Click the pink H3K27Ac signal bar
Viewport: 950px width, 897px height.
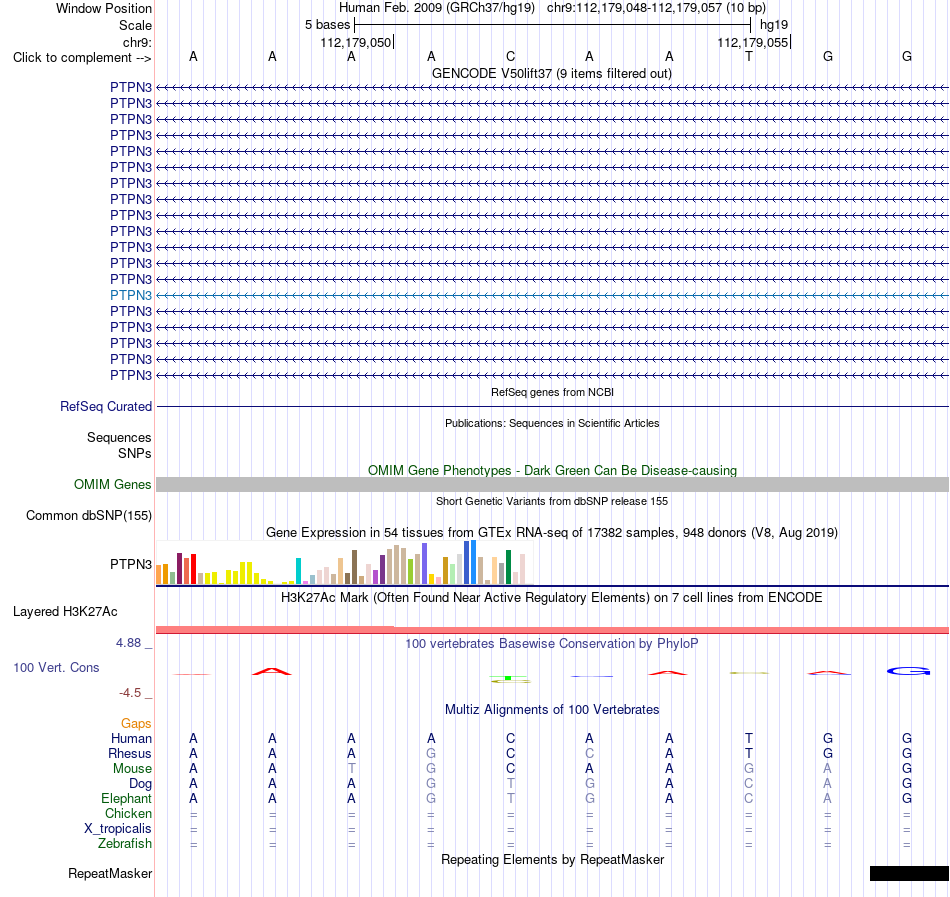[553, 630]
